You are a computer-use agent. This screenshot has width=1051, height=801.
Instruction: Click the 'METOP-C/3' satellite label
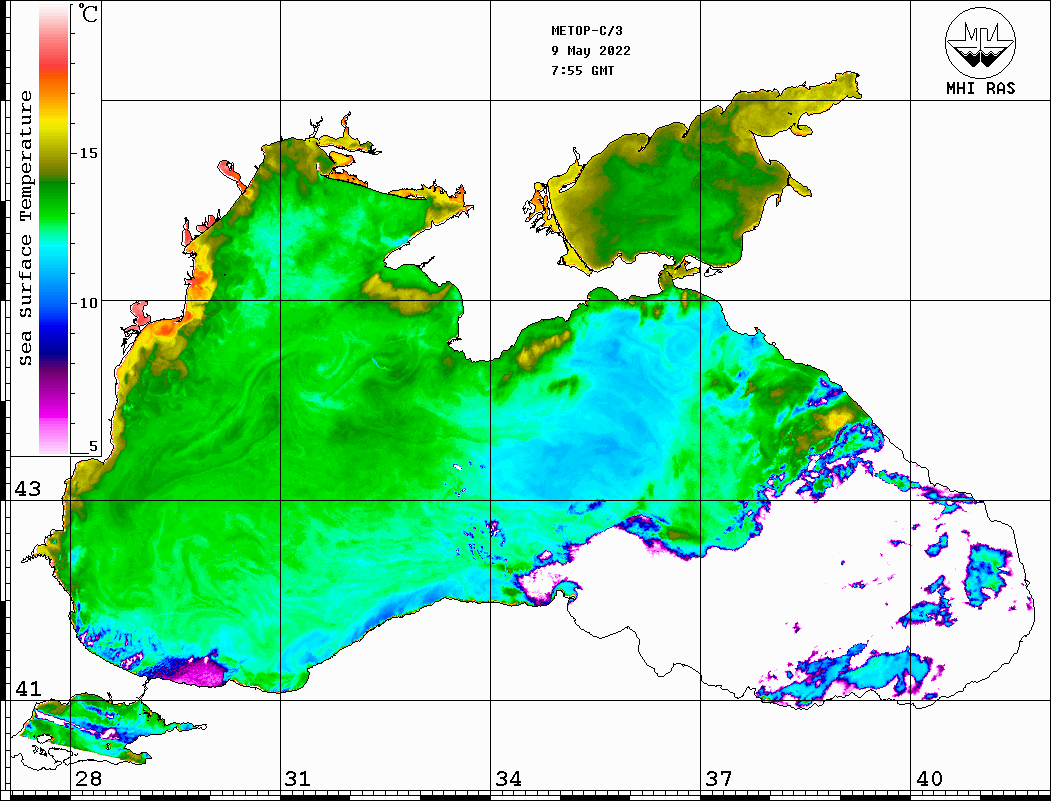586,31
